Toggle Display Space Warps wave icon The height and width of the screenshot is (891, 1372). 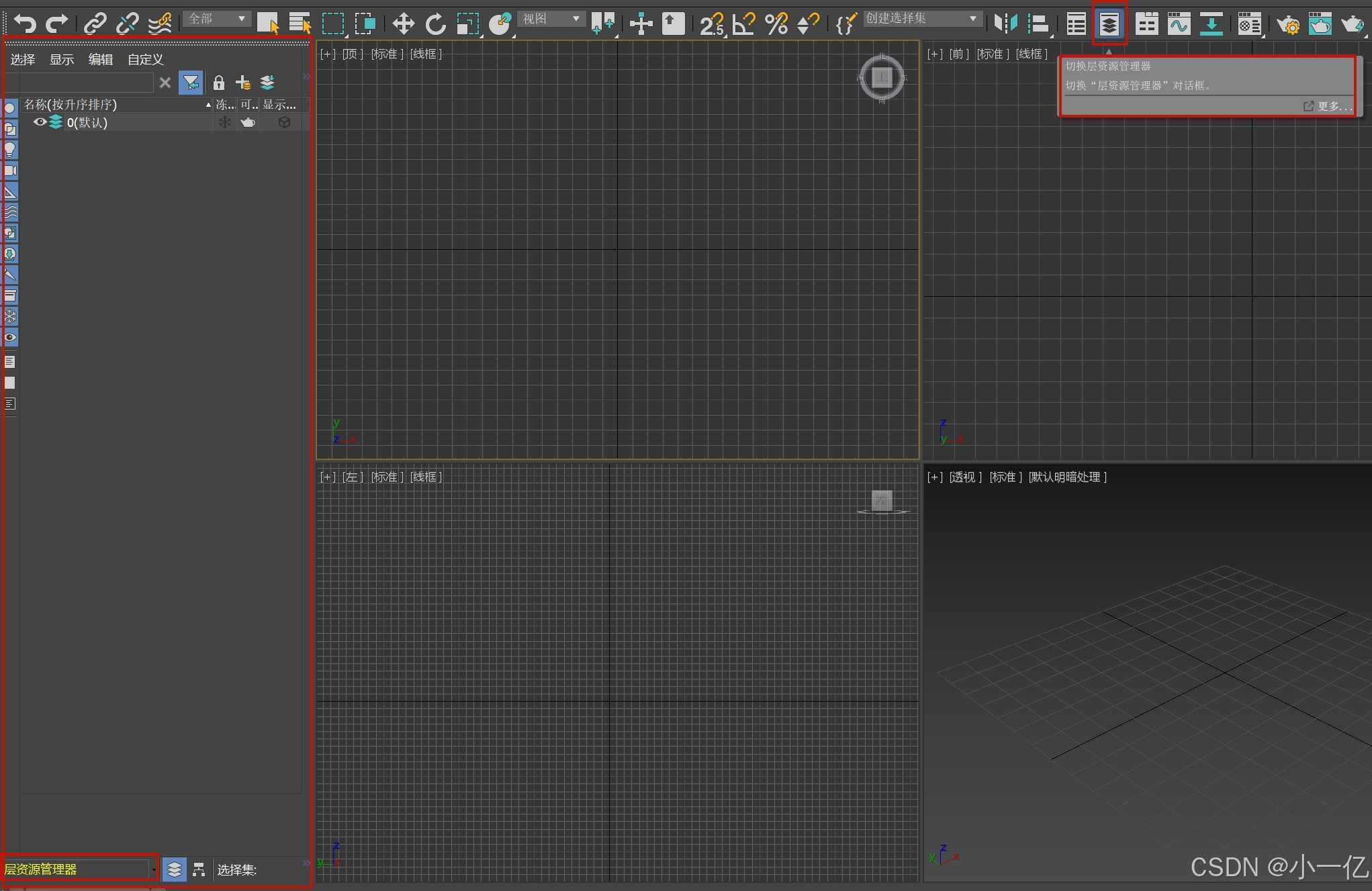pyautogui.click(x=10, y=212)
